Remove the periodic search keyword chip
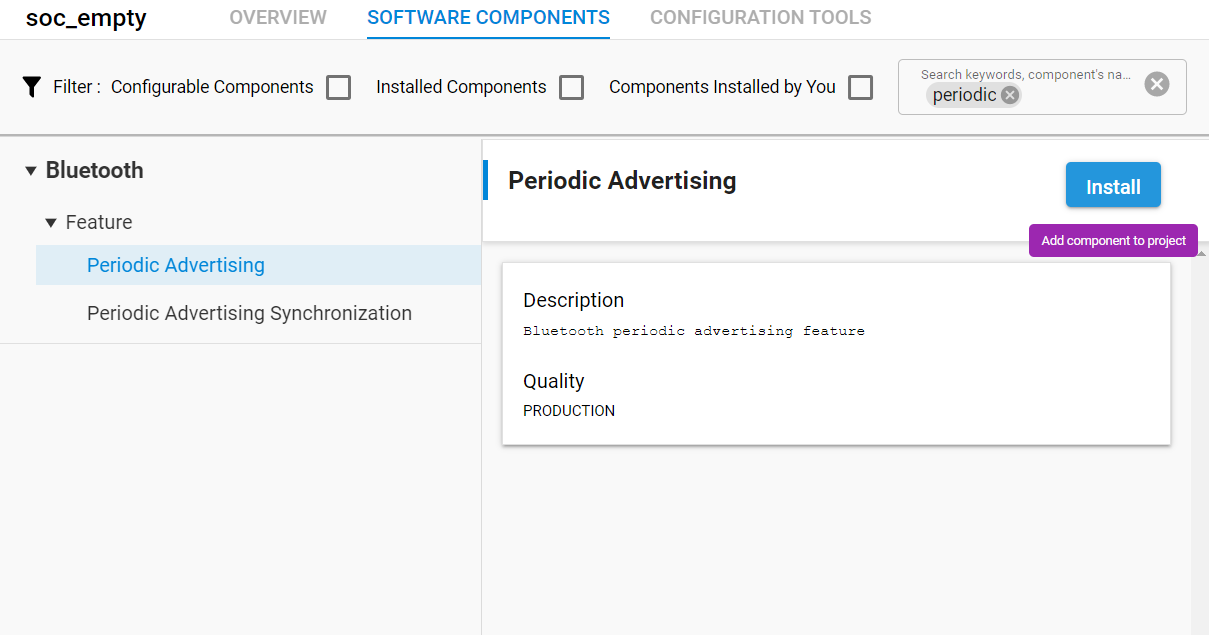The image size is (1209, 635). [x=1009, y=94]
